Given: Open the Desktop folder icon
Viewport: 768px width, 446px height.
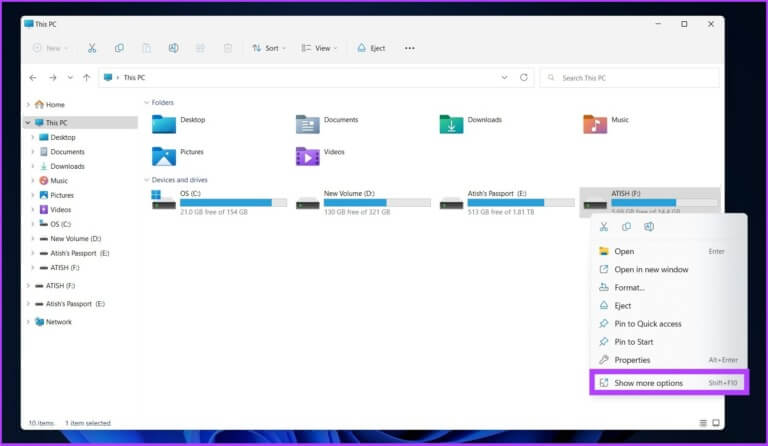Looking at the screenshot, I should coord(164,124).
